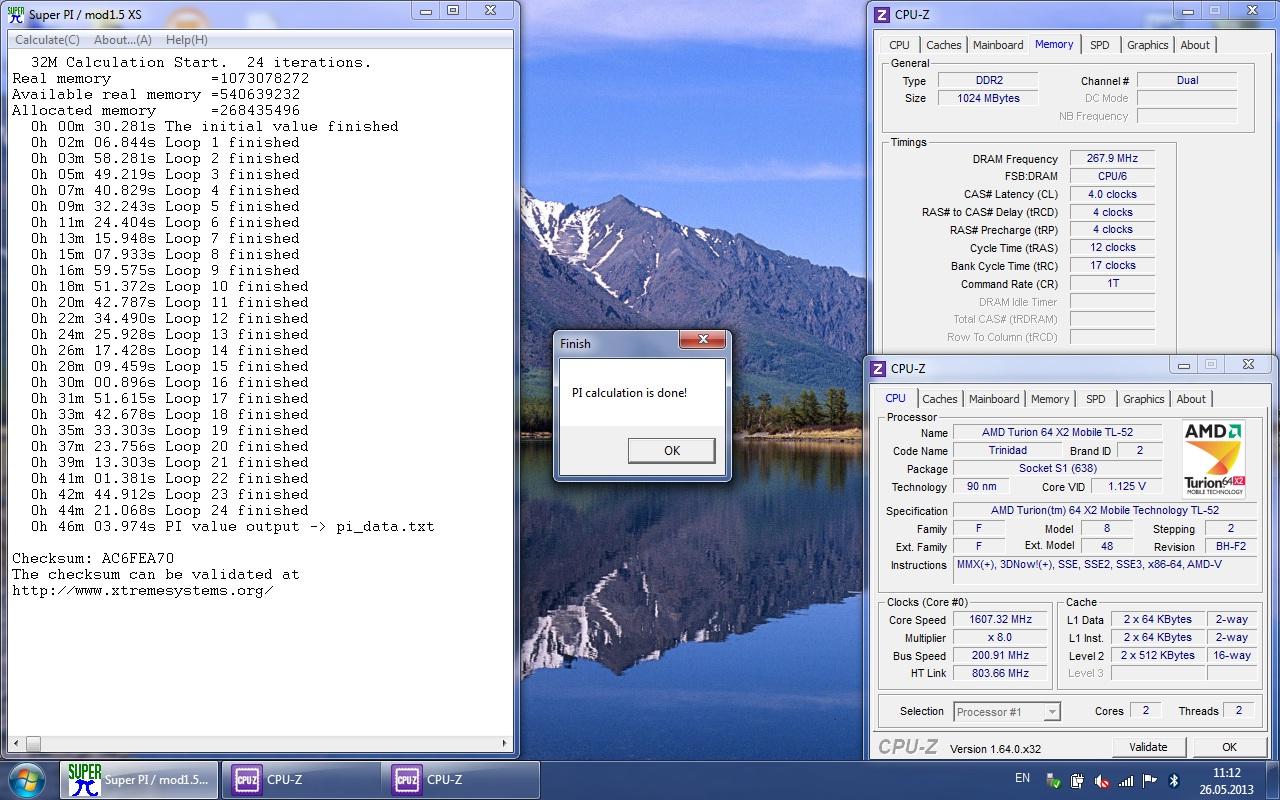The height and width of the screenshot is (800, 1280).
Task: Click the DRAM Frequency value 267.9 MHz
Action: coord(1112,159)
